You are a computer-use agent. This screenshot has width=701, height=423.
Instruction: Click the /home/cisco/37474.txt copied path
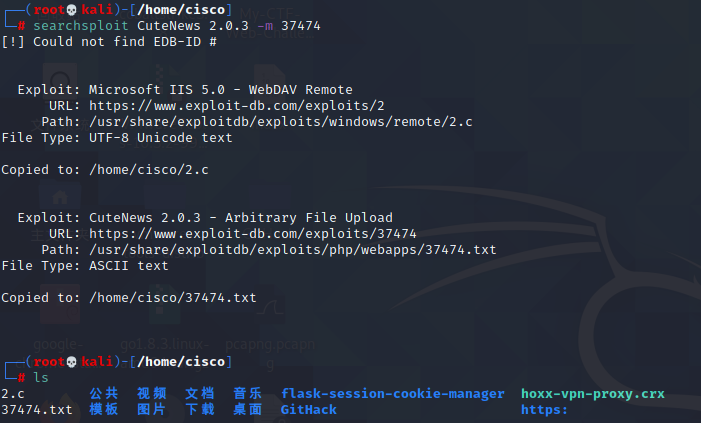[173, 297]
